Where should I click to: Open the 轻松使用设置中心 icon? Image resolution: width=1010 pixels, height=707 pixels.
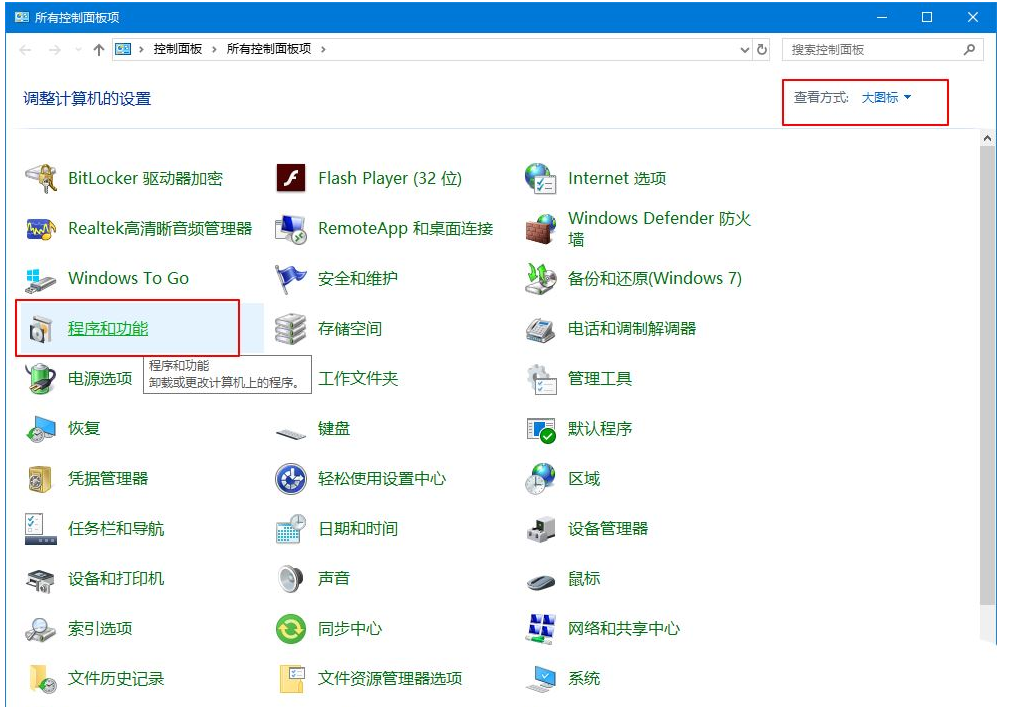tap(291, 478)
